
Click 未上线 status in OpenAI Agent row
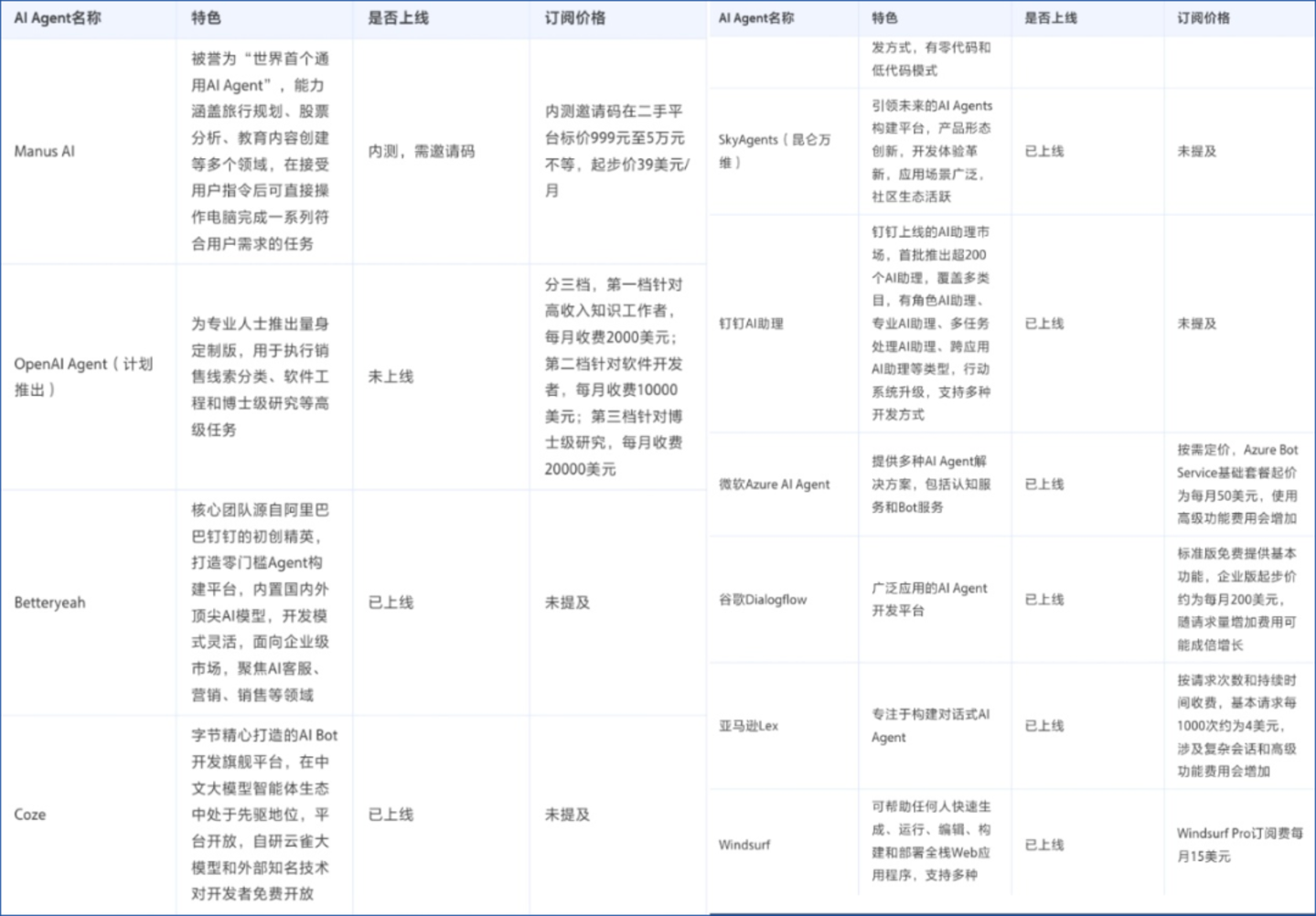pos(391,377)
